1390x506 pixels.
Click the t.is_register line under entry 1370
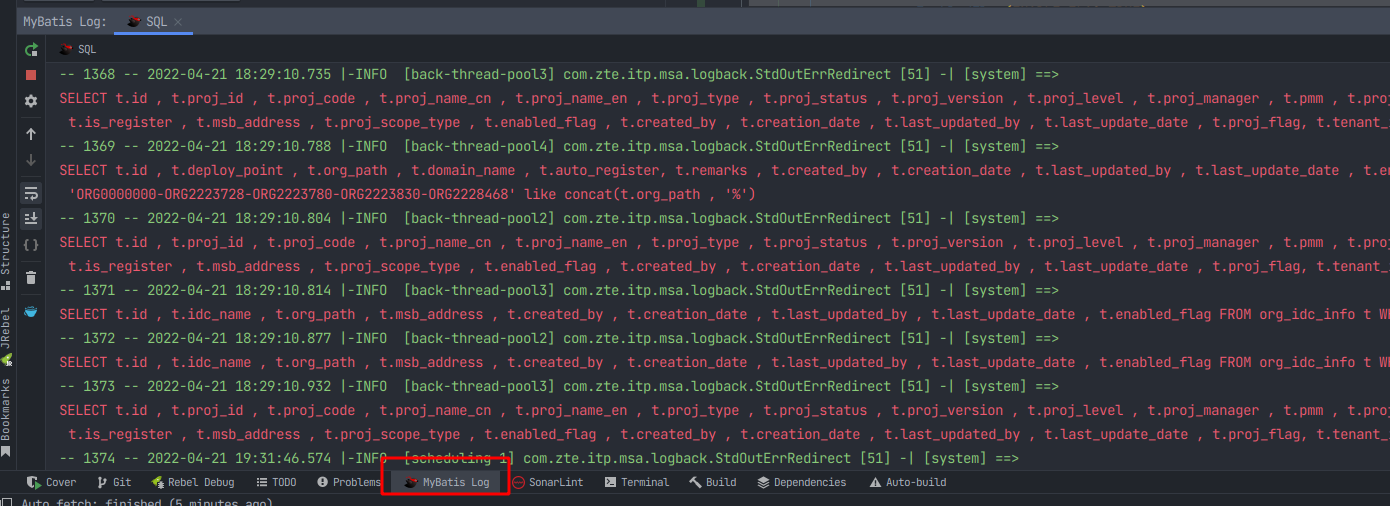point(729,267)
